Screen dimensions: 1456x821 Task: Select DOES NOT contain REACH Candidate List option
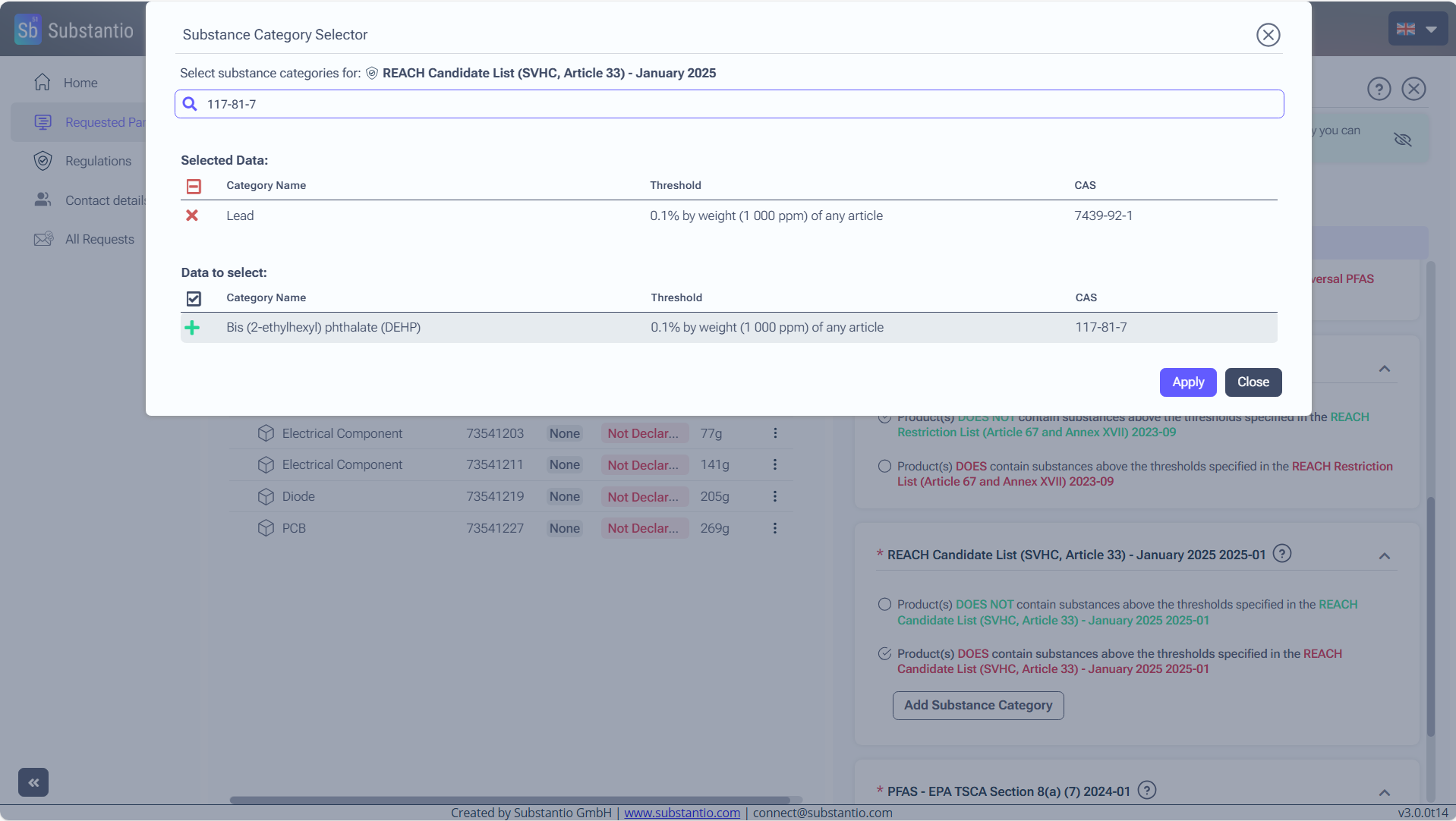click(x=884, y=605)
